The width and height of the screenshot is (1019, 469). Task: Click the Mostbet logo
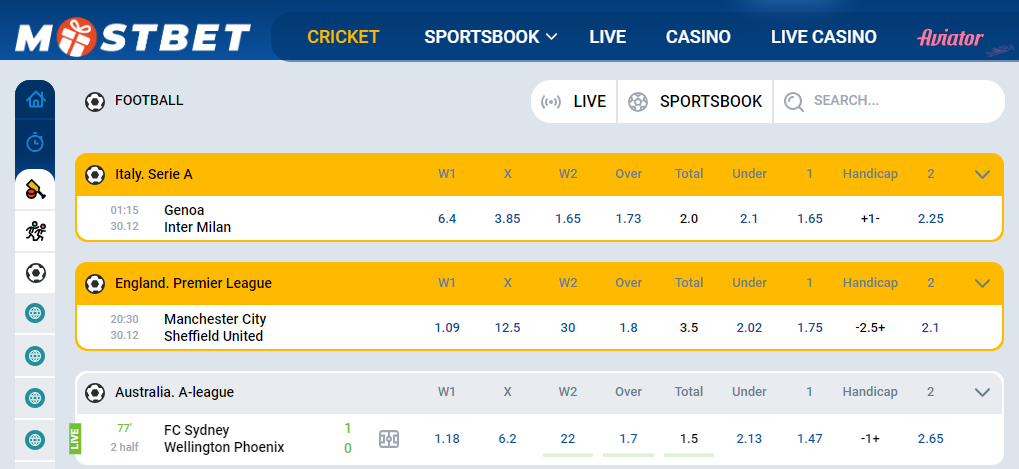click(x=132, y=37)
